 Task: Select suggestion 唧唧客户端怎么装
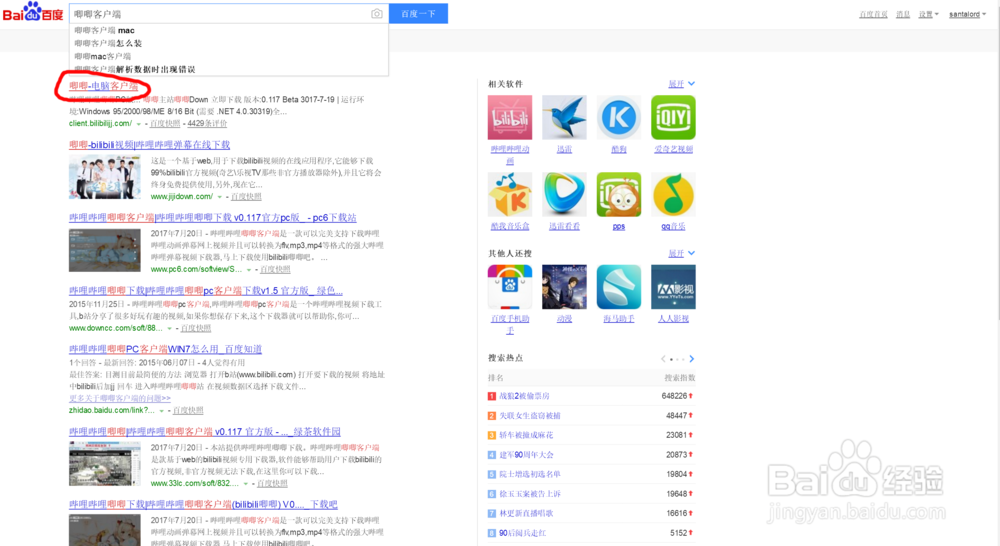108,43
